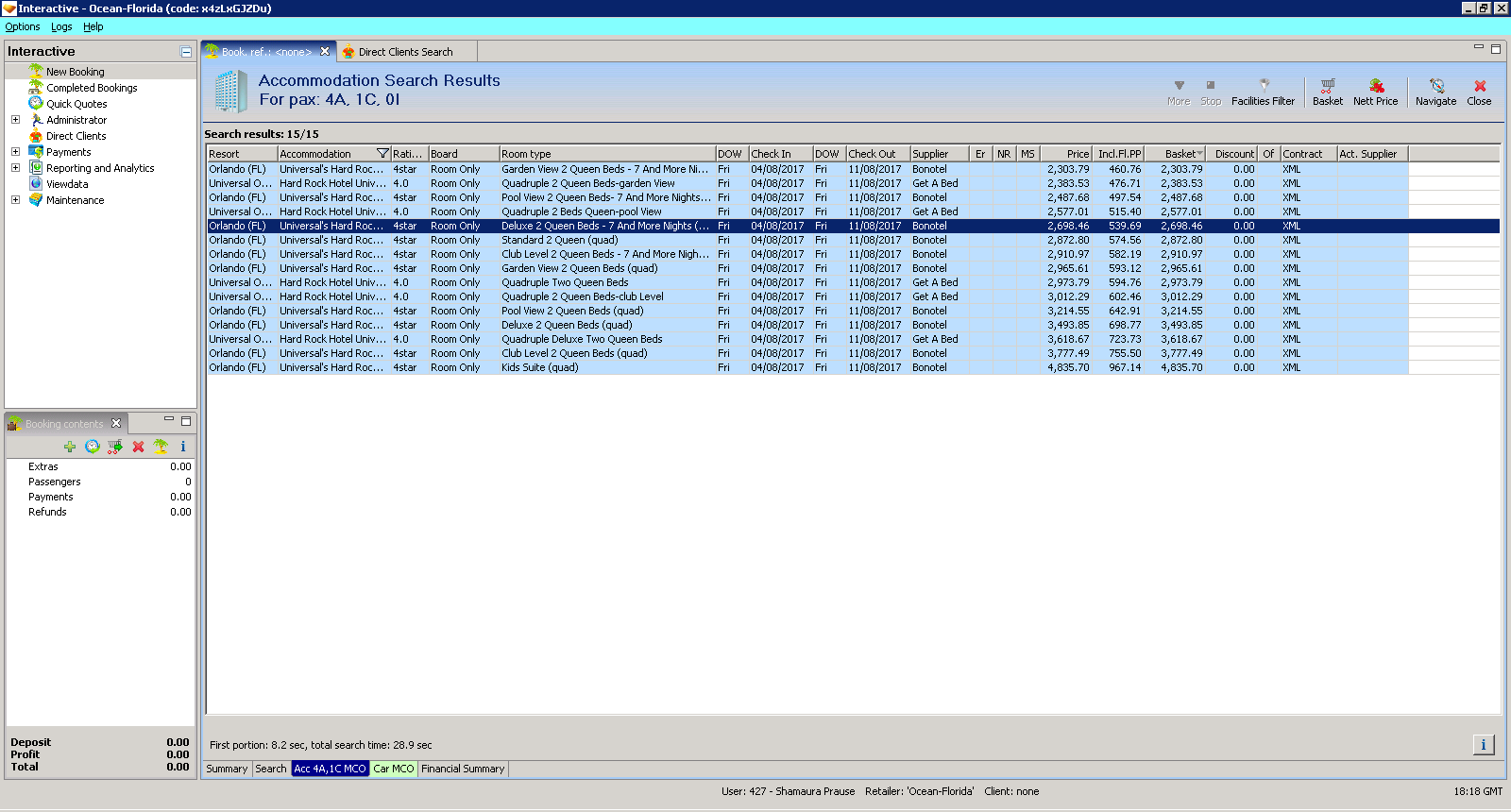Screen dimensions: 1511x812
Task: Open the Logs menu
Action: pyautogui.click(x=61, y=26)
